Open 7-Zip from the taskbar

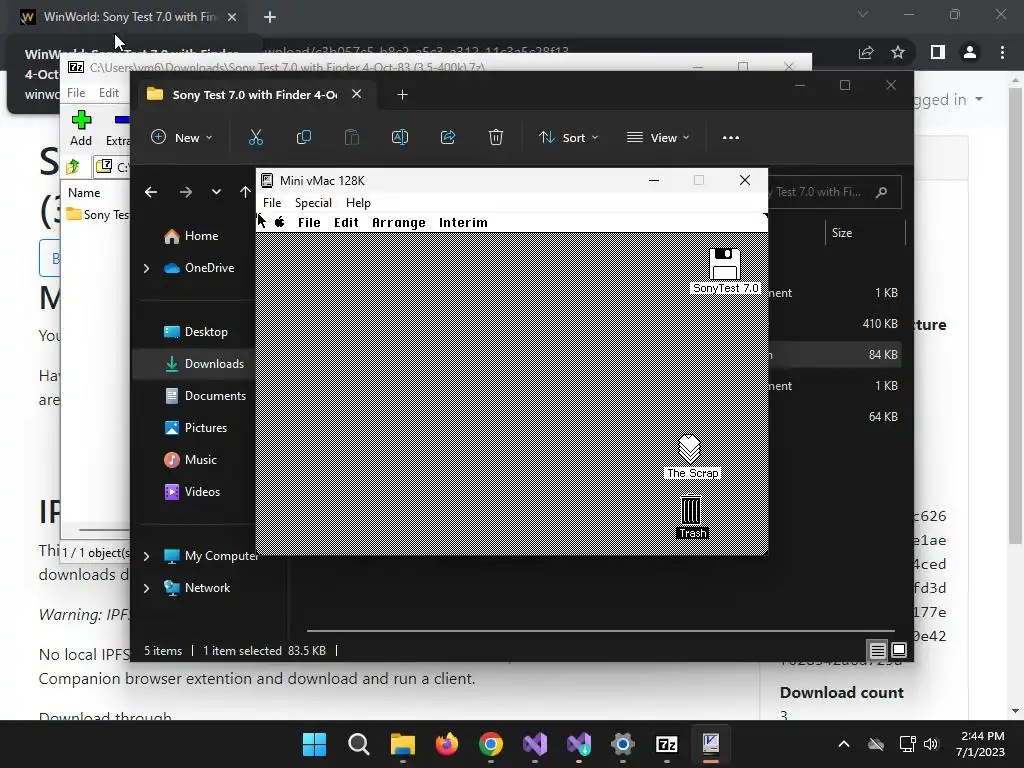[667, 744]
